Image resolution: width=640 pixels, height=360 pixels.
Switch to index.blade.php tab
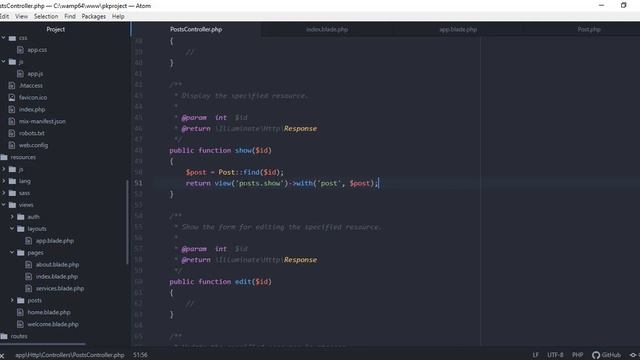tap(327, 29)
